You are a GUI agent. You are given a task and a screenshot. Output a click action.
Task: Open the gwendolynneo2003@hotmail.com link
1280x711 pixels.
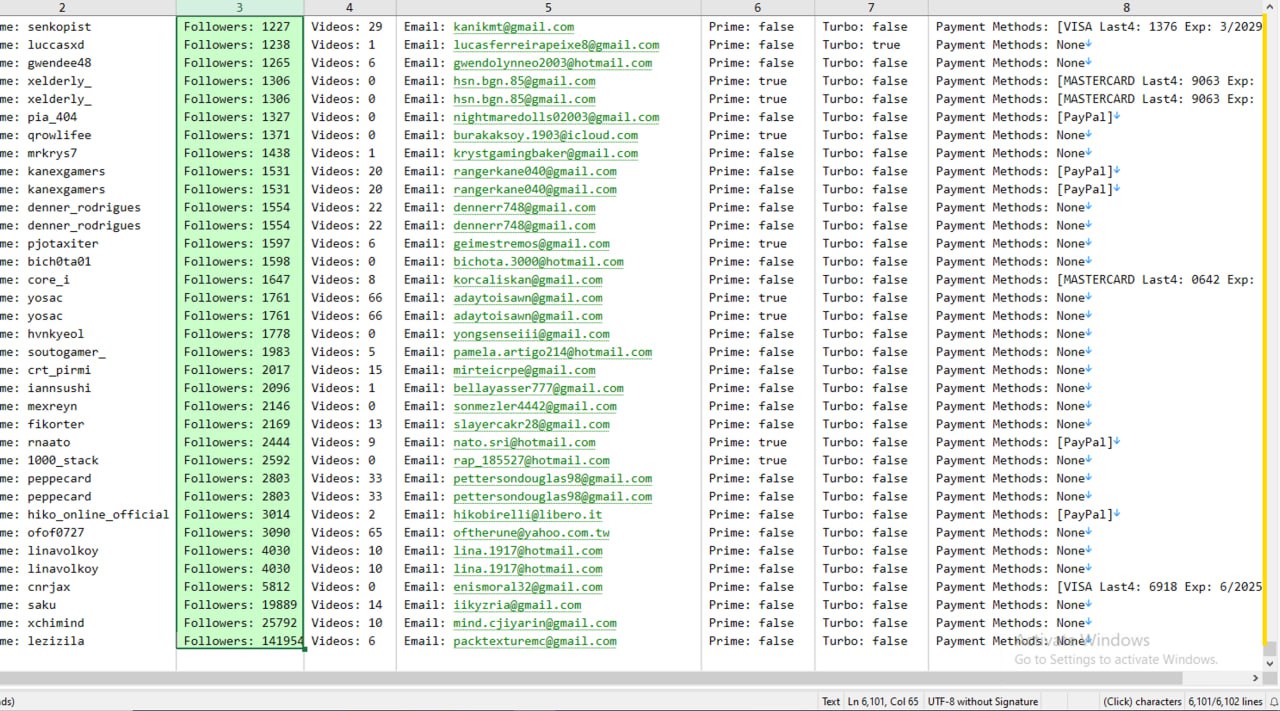point(552,63)
